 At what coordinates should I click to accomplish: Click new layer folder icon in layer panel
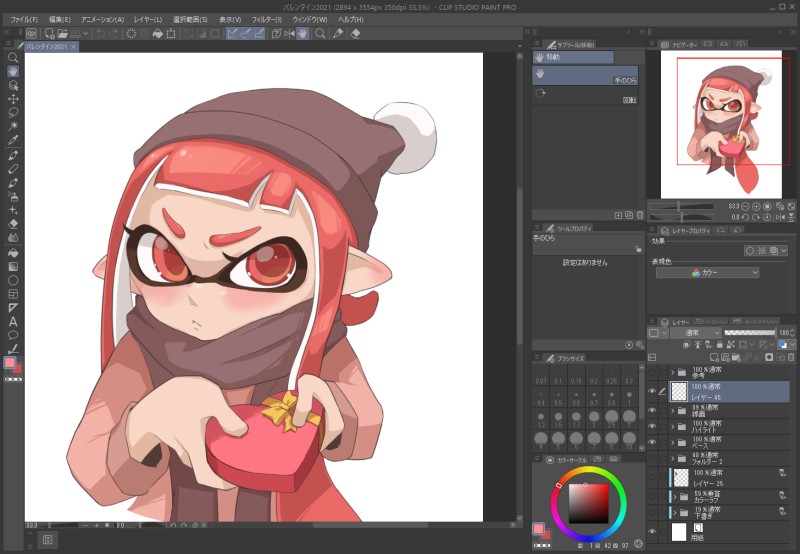736,358
